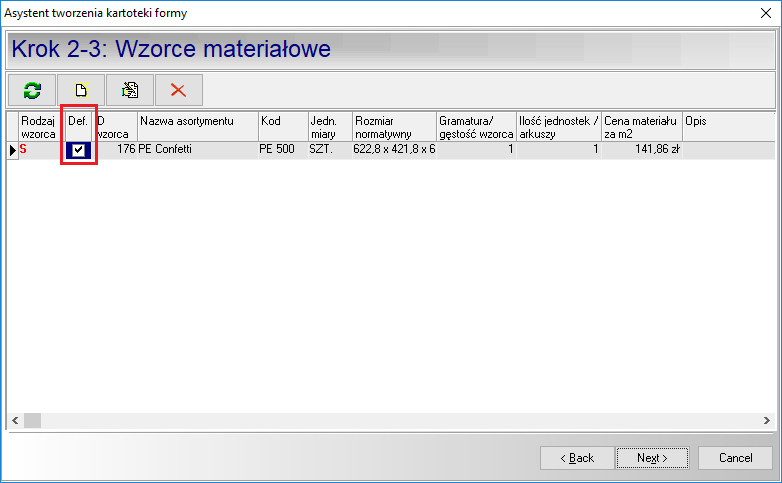Screen dimensions: 782x483
Task: Click the edit pattern toolbar icon
Action: coord(130,90)
